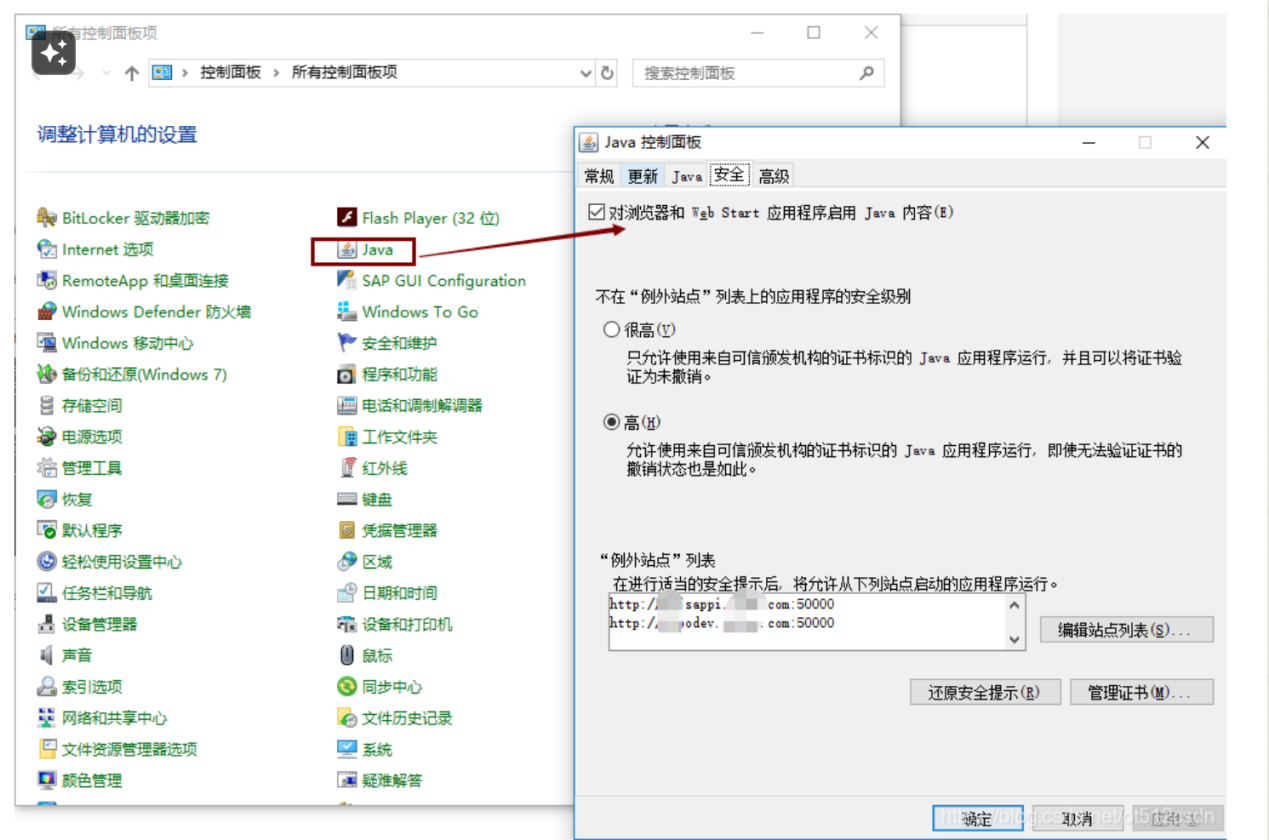
Task: Open the 凭据管理器 icon
Action: pyautogui.click(x=347, y=530)
